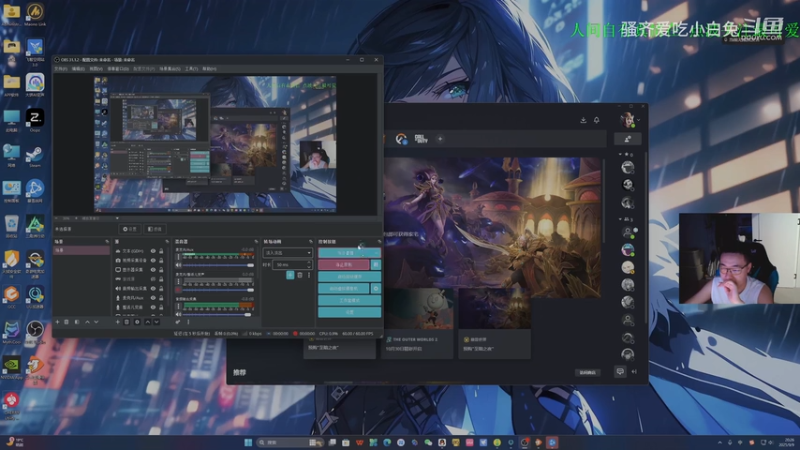
Task: Click the add friend button in Battle.net
Action: point(628,139)
